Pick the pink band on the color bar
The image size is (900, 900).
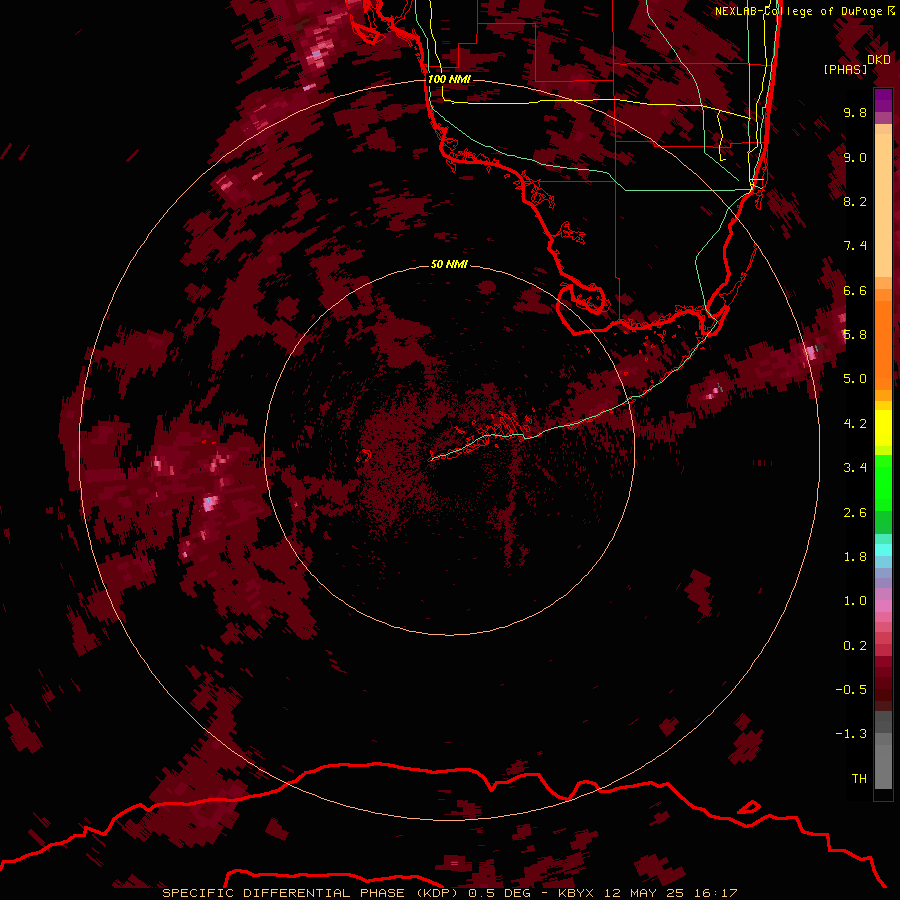coord(883,606)
